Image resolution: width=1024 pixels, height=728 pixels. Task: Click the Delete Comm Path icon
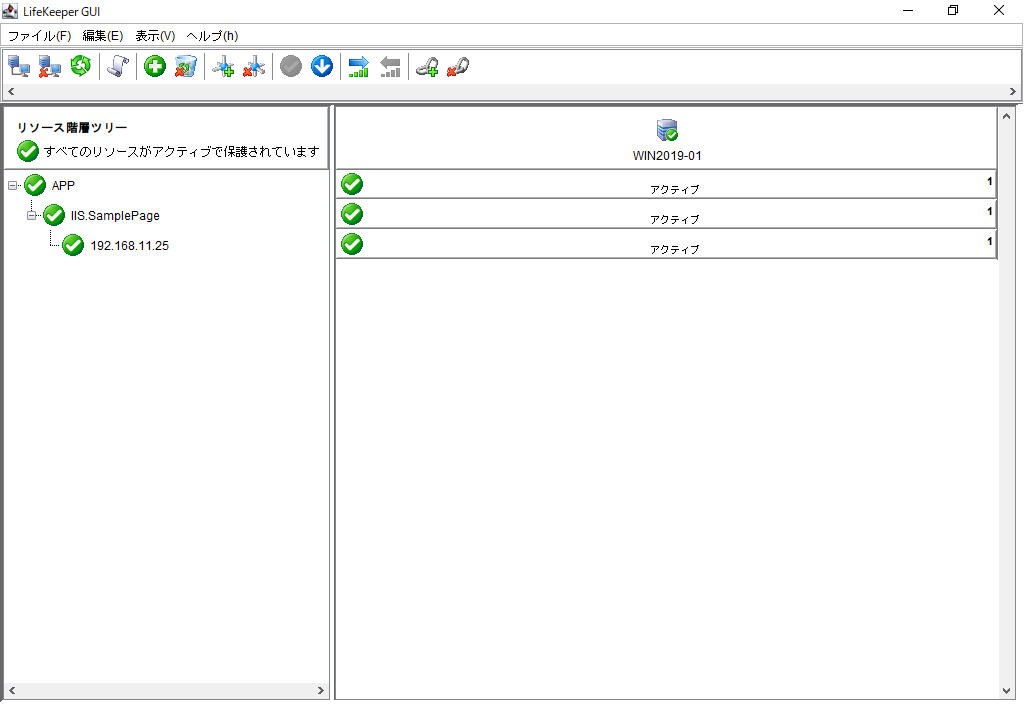click(254, 67)
